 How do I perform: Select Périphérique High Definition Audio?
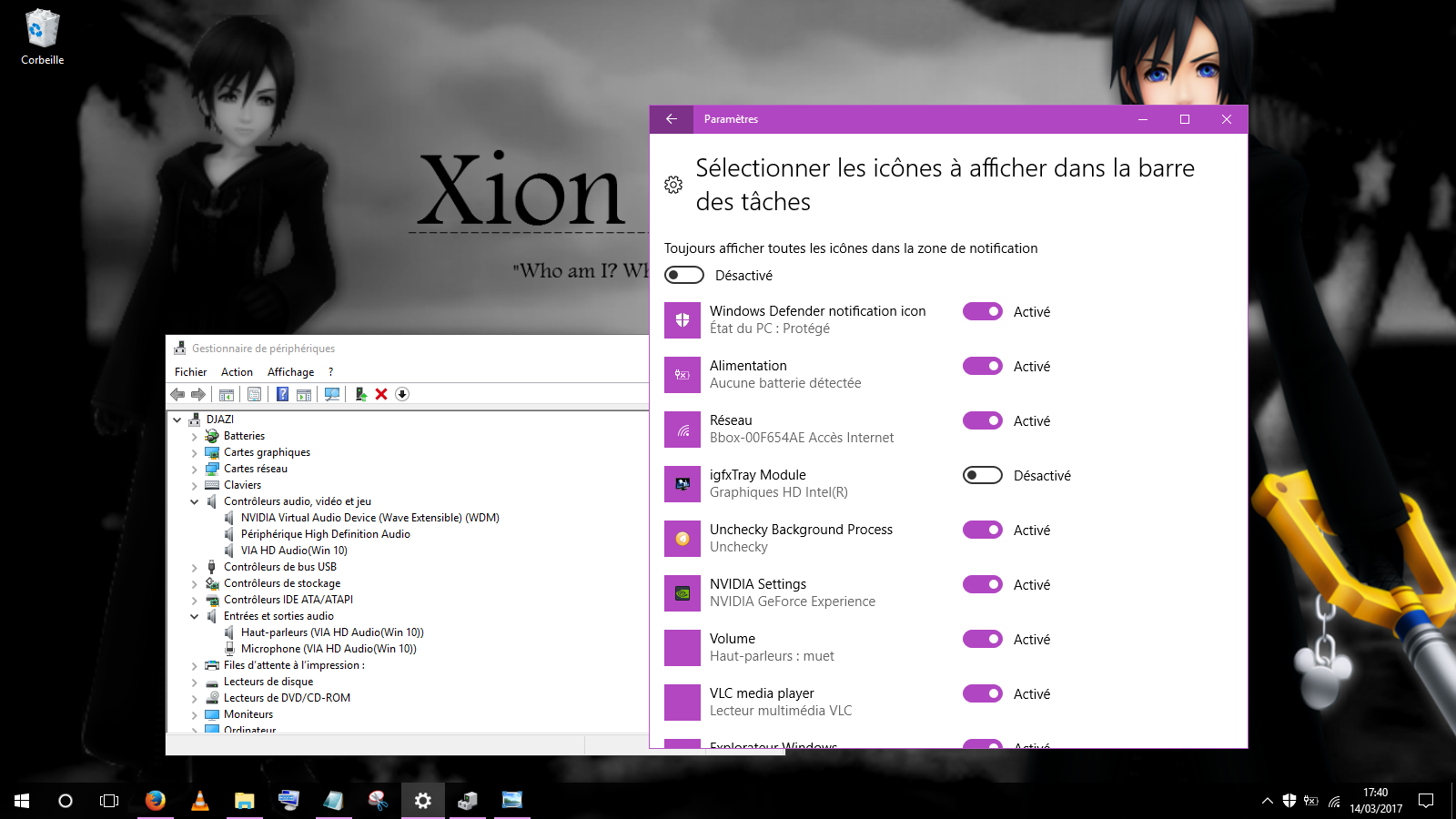click(x=325, y=534)
